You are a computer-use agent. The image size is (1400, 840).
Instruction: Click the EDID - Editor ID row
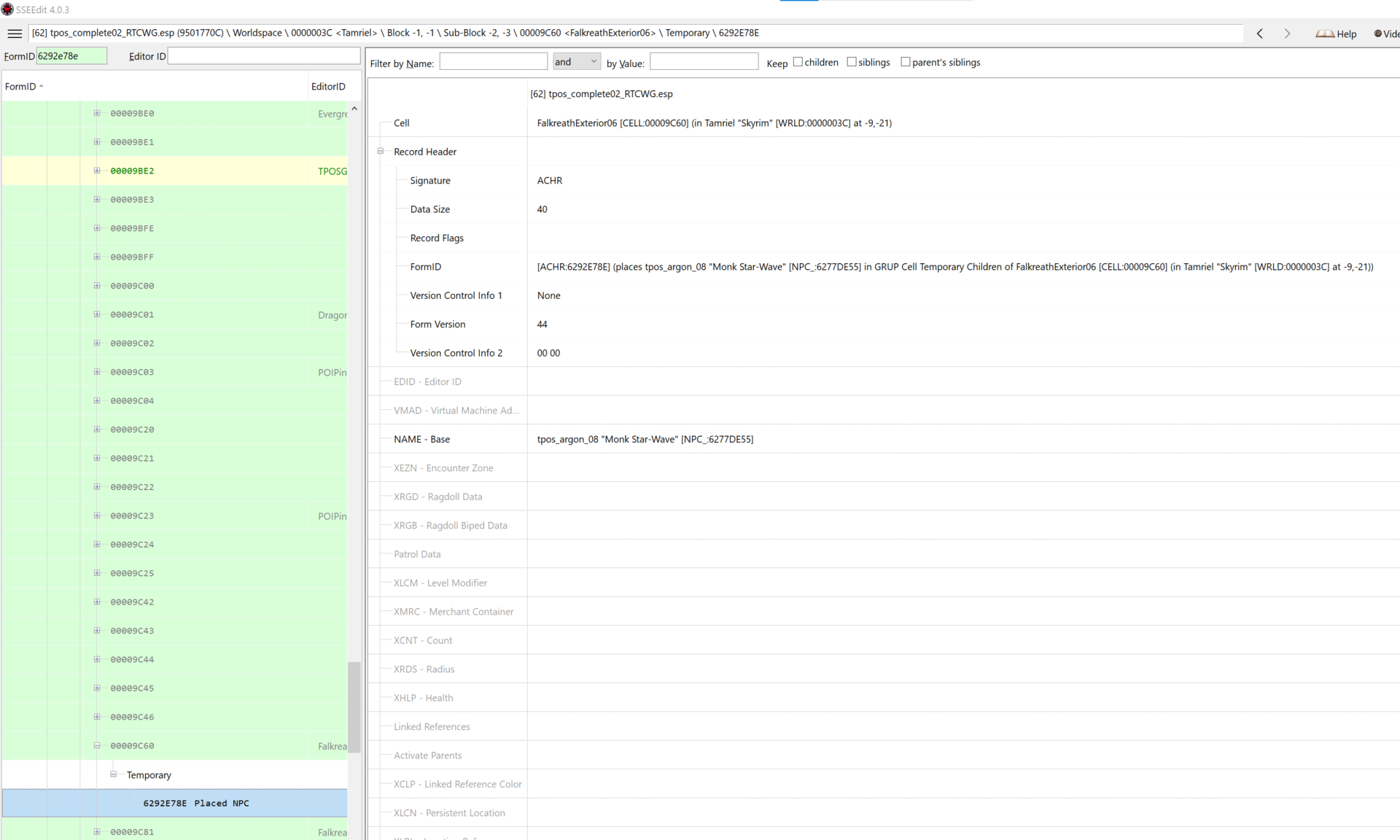tap(884, 381)
